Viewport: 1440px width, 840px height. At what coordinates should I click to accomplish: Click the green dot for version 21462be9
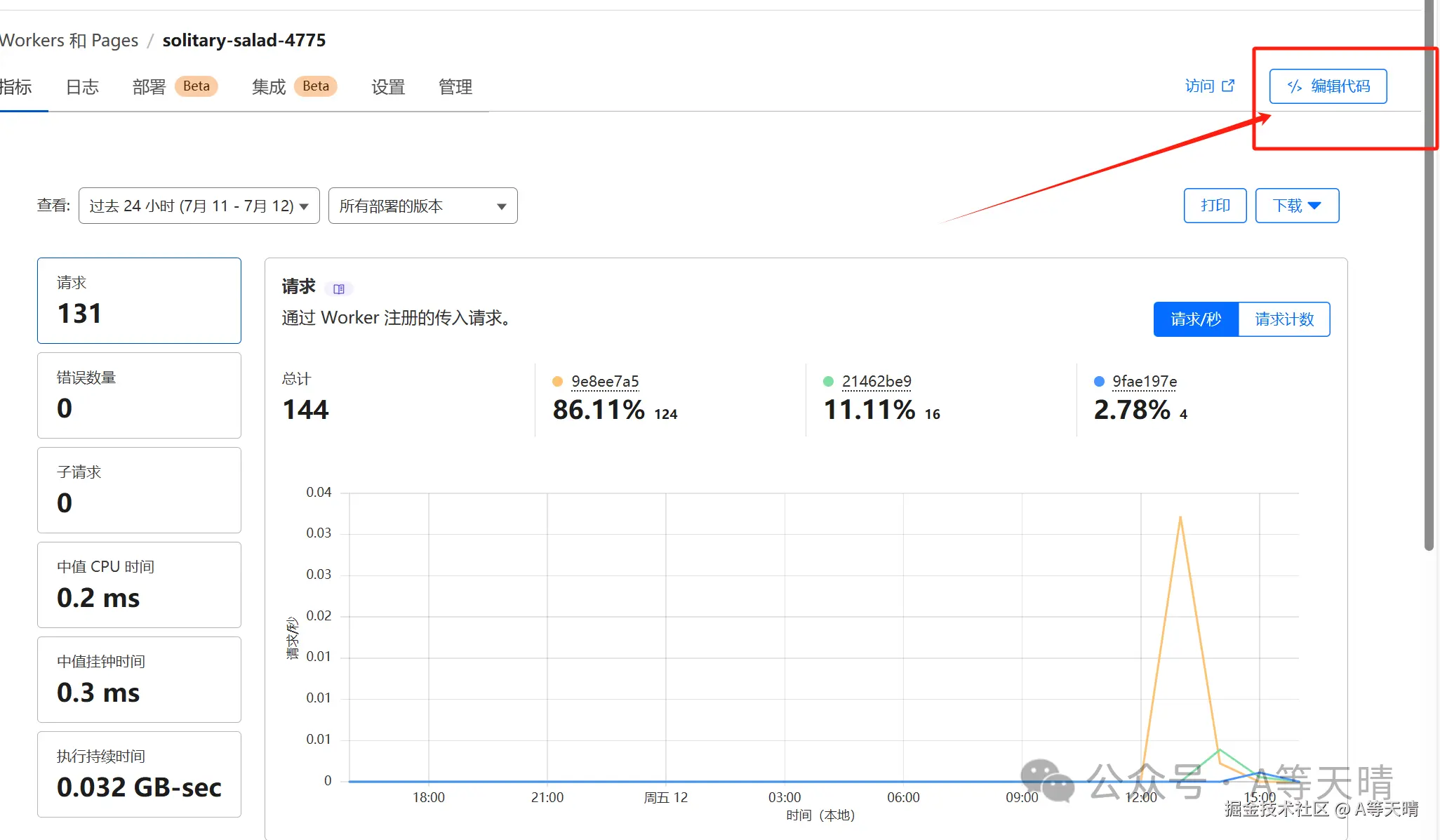tap(828, 382)
